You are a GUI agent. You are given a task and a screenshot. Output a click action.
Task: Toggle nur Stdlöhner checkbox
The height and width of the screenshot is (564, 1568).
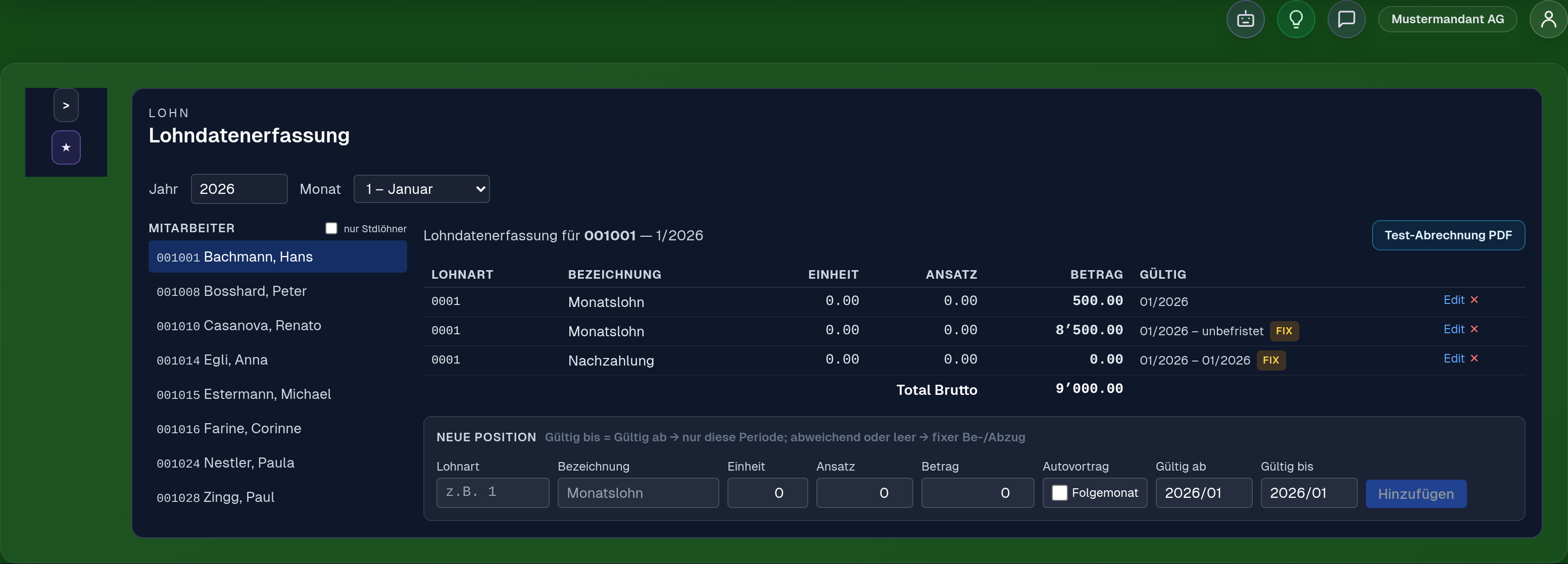(331, 228)
